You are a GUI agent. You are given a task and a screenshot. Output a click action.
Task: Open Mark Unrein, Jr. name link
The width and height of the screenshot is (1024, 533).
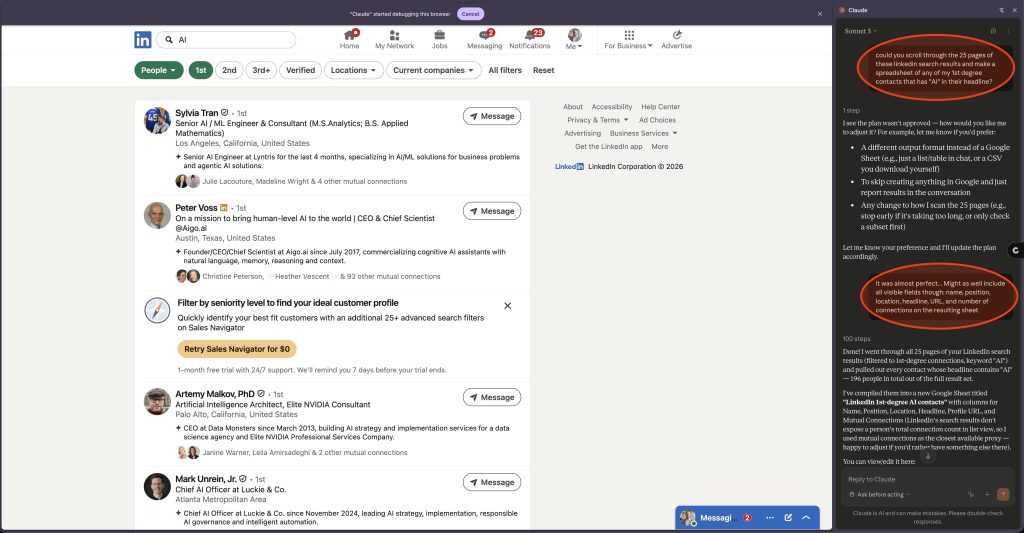point(206,479)
